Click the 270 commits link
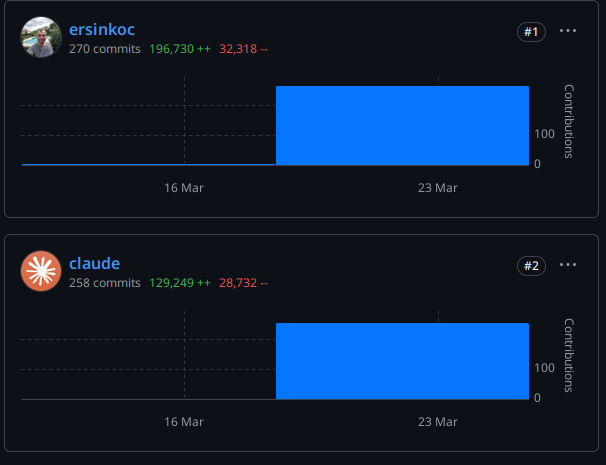This screenshot has width=606, height=465. (x=105, y=49)
